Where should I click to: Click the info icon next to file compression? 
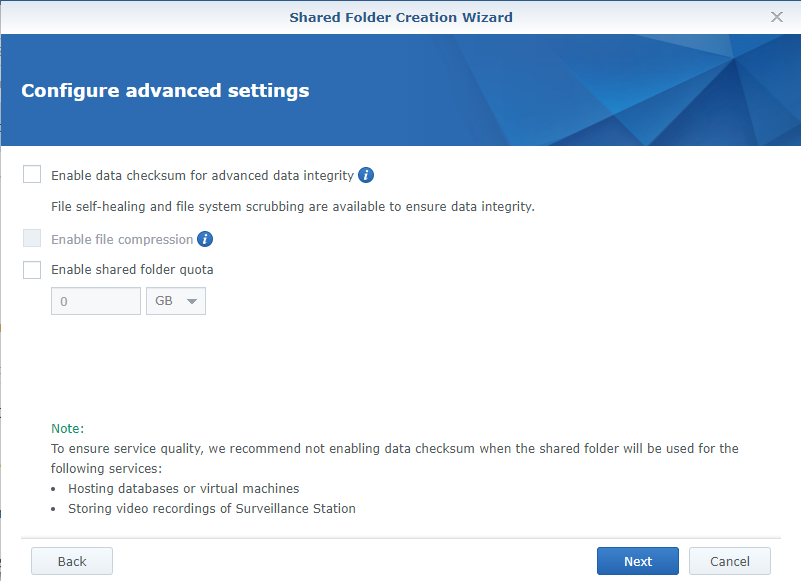(205, 239)
